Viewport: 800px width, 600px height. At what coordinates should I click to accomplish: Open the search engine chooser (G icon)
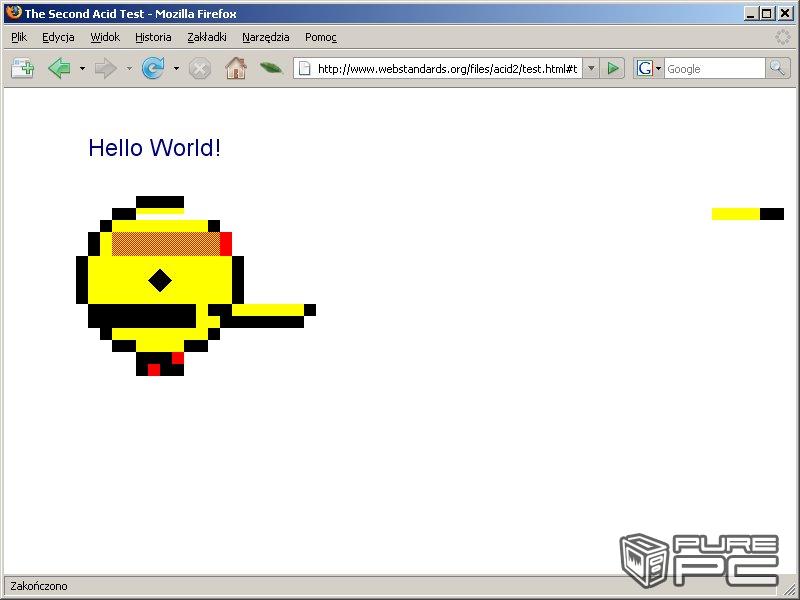coord(648,68)
